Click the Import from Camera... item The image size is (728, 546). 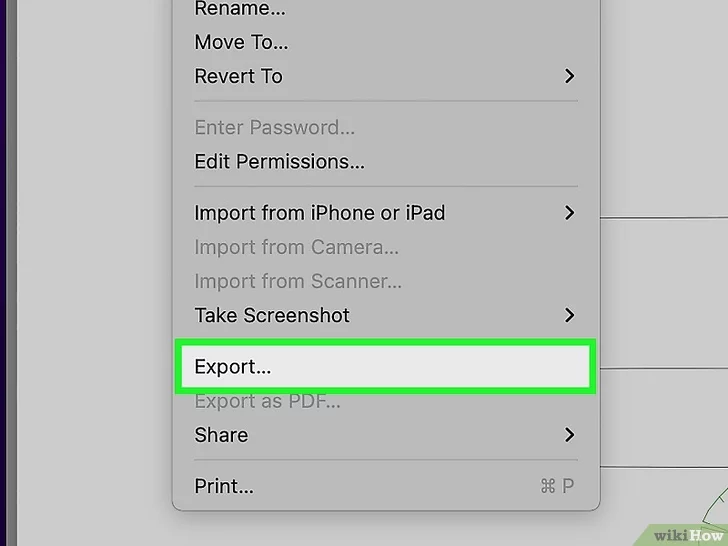coord(296,247)
